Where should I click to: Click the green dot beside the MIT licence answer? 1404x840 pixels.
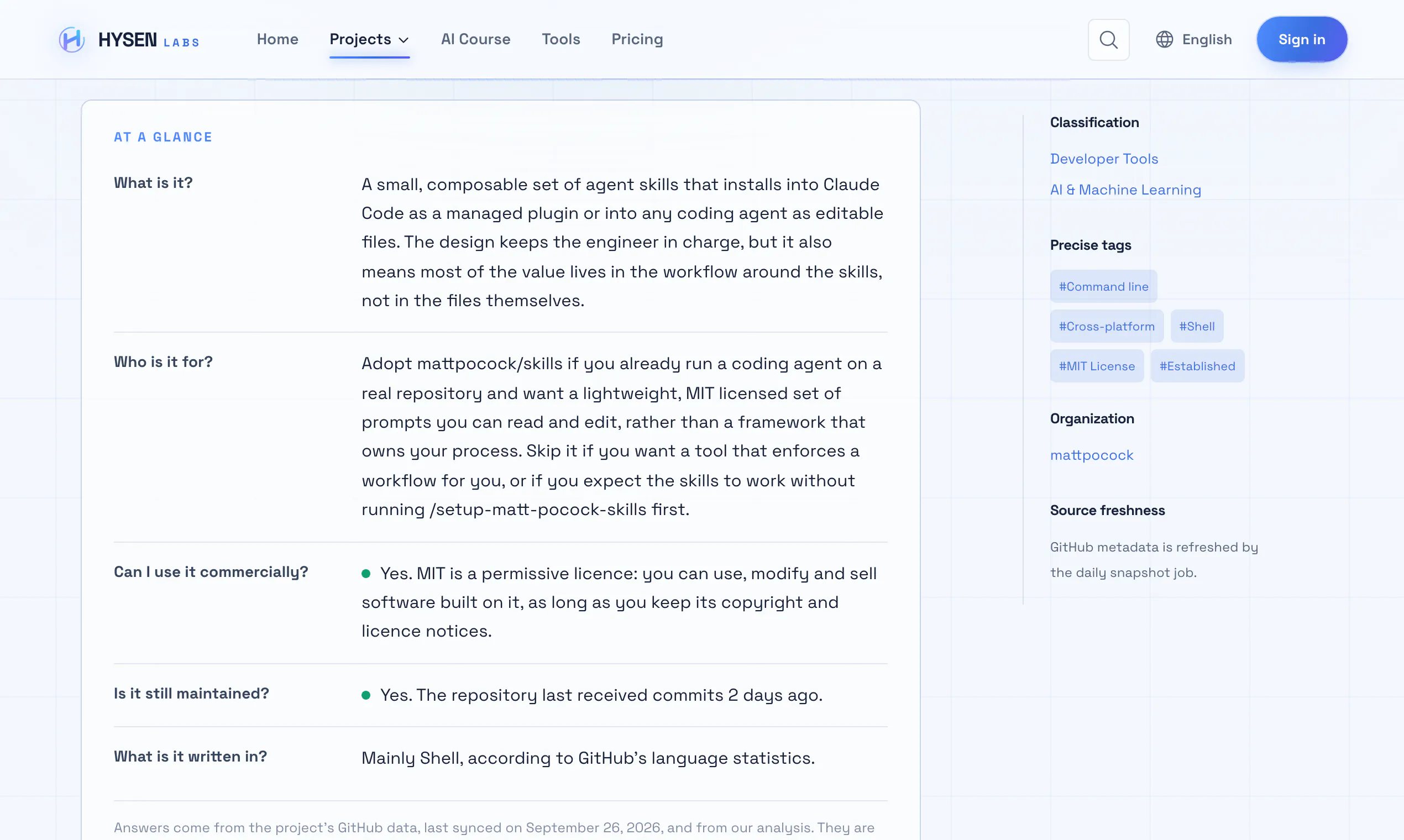(366, 574)
